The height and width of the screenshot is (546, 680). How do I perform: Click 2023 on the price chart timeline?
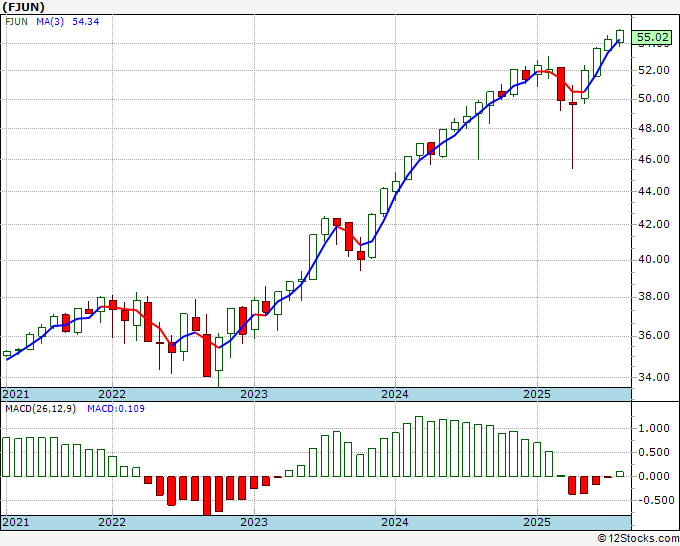(x=254, y=394)
